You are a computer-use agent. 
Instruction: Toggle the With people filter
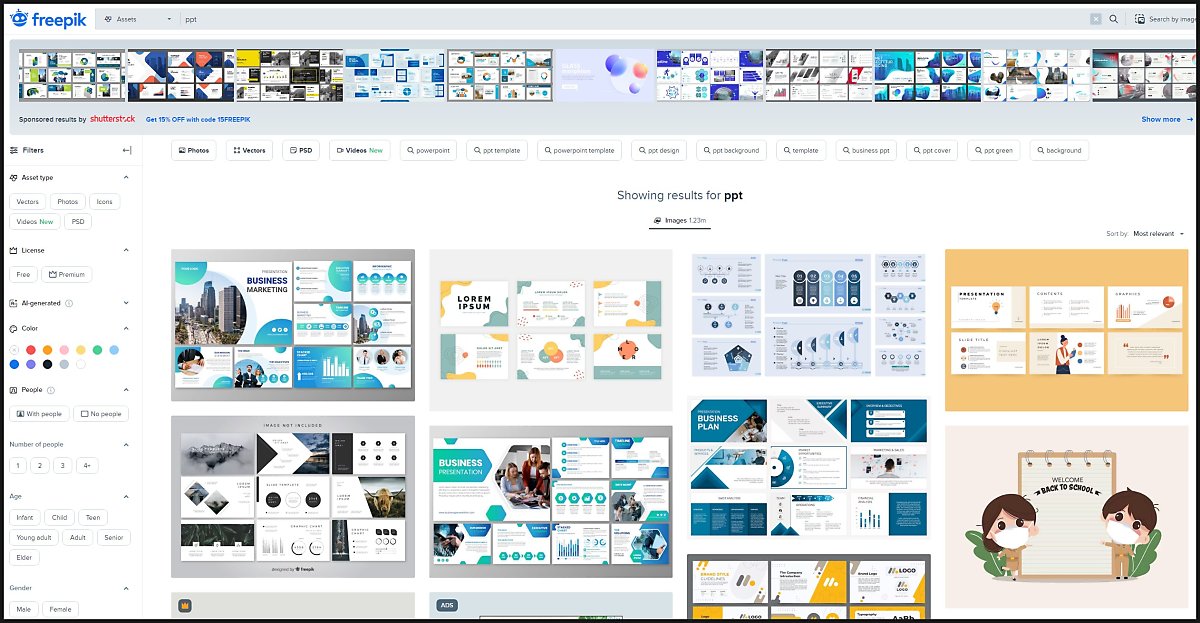39,413
